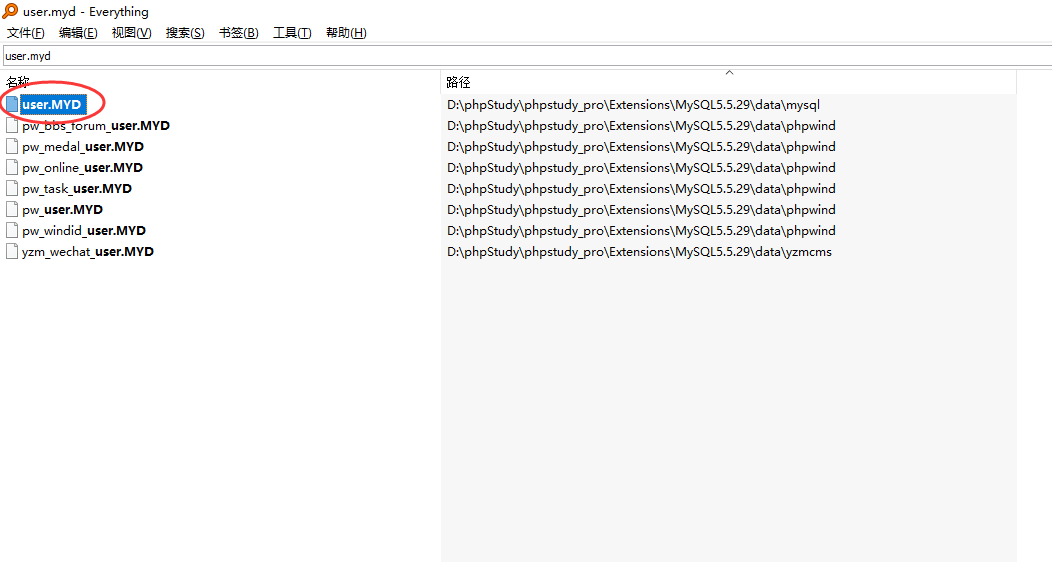Open the 视图(V) menu
The height and width of the screenshot is (562, 1052).
(x=132, y=33)
